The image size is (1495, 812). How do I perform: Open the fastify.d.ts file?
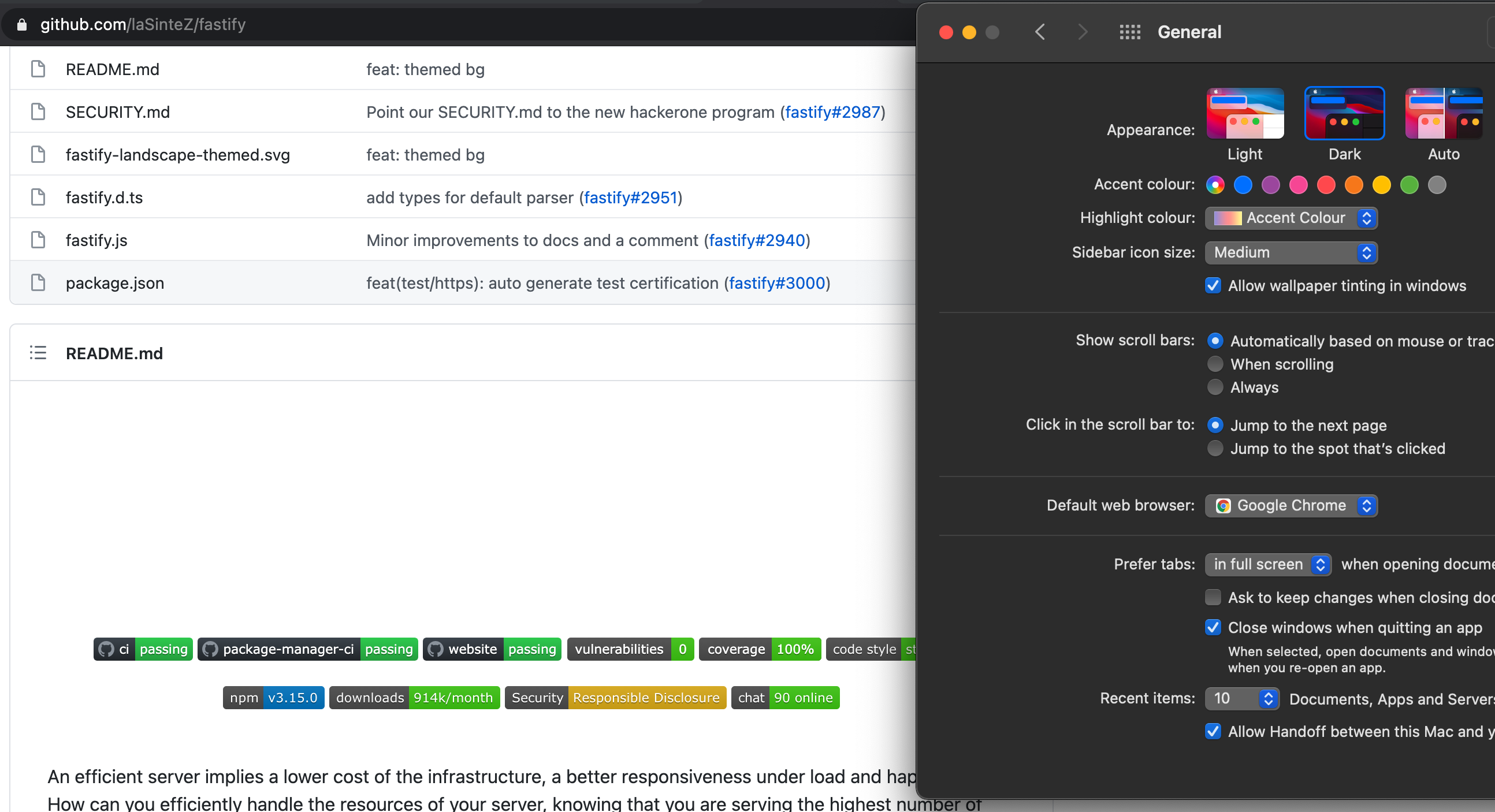point(105,198)
